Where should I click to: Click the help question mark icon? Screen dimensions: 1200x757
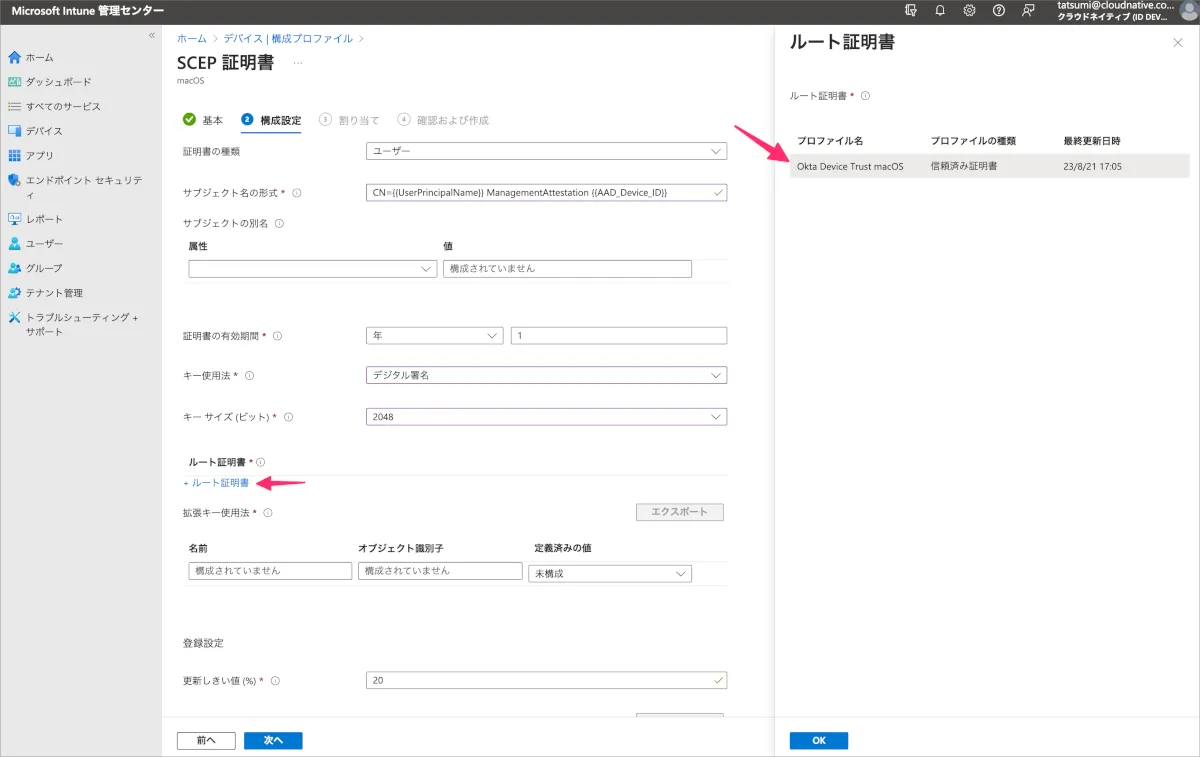point(998,10)
